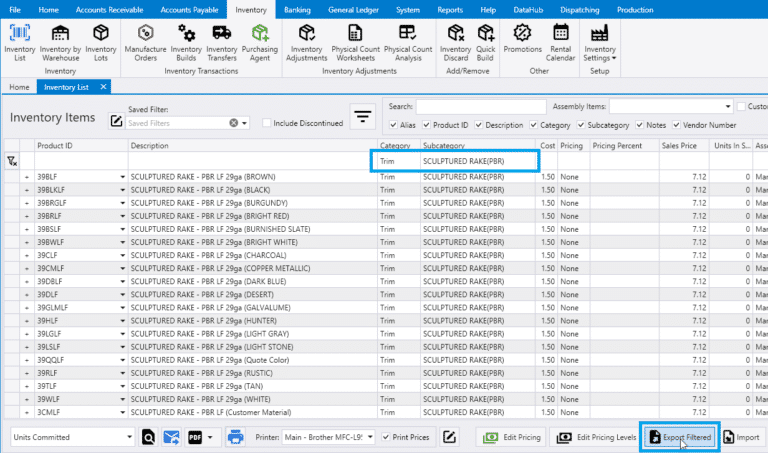Toggle Include Discontinued checkbox
The image size is (768, 453).
(x=266, y=123)
